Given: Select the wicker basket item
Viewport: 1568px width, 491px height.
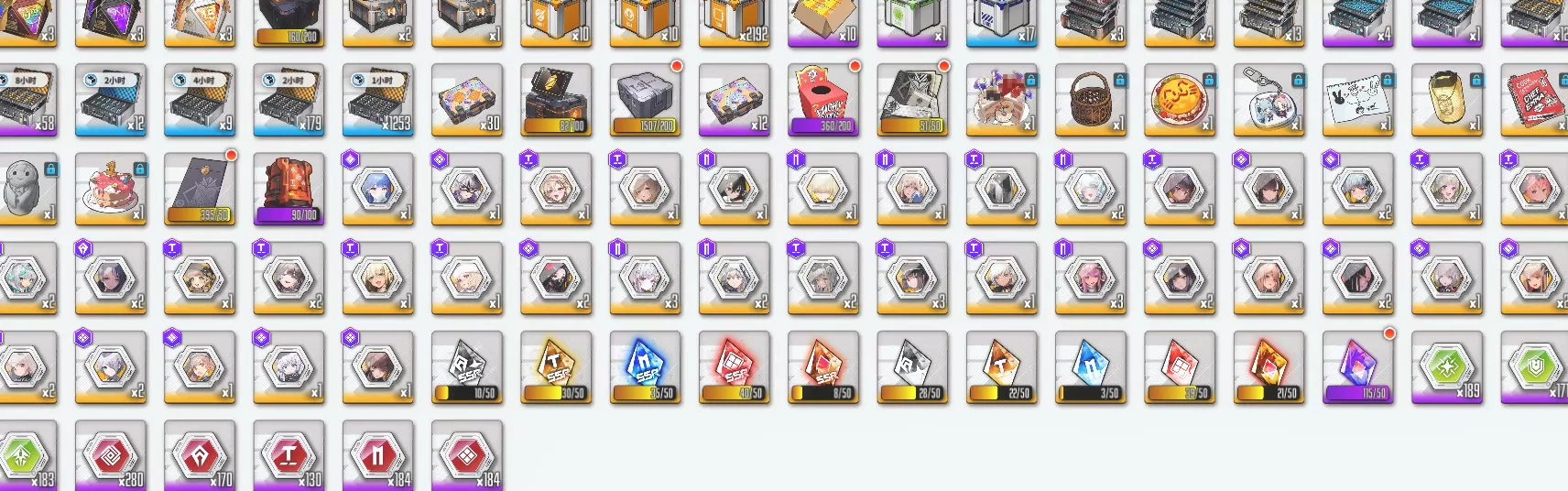Looking at the screenshot, I should point(1091,100).
